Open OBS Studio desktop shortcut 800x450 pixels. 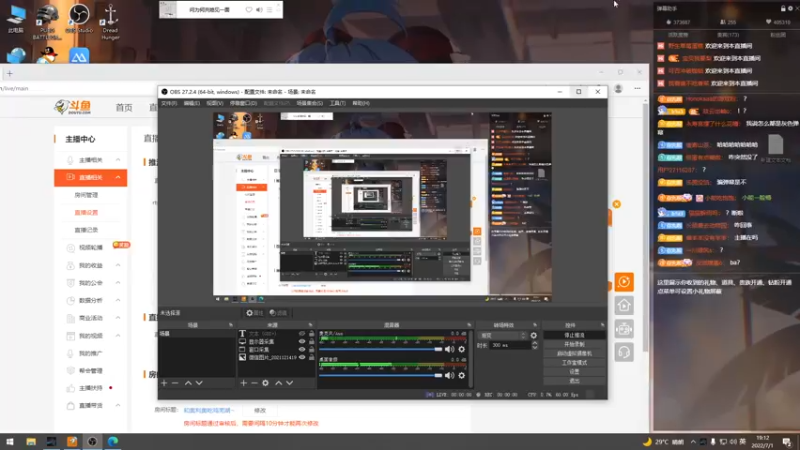tap(79, 19)
